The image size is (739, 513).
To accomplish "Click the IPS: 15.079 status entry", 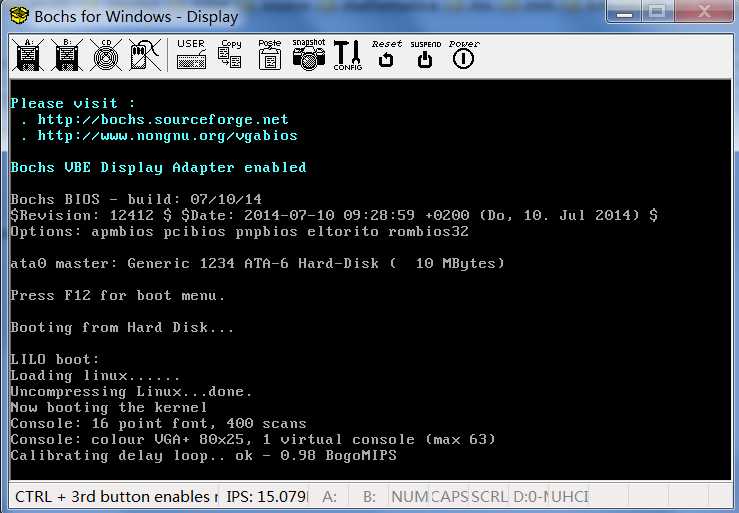I will point(267,496).
